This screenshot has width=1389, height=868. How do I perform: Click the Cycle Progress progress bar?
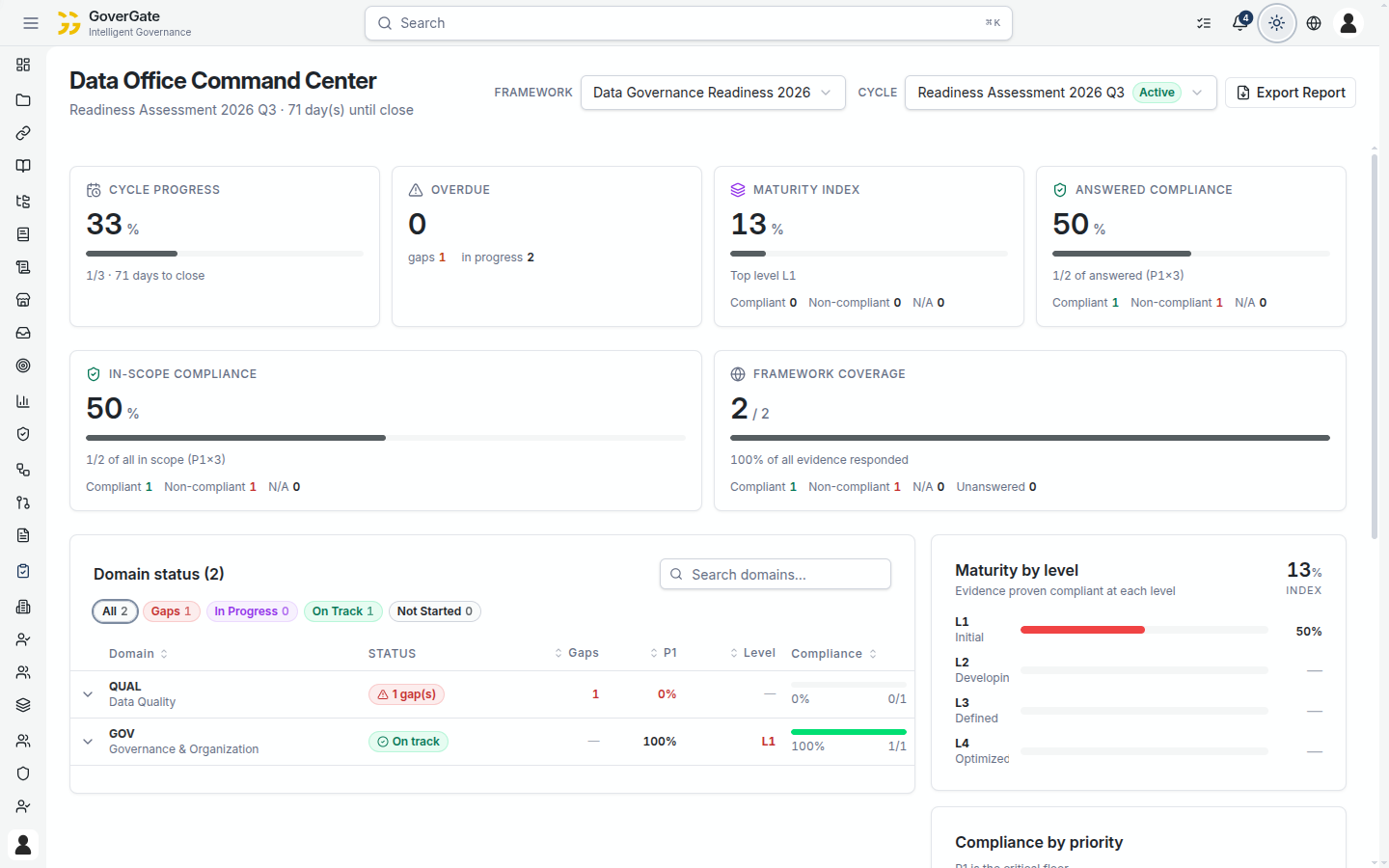point(225,254)
